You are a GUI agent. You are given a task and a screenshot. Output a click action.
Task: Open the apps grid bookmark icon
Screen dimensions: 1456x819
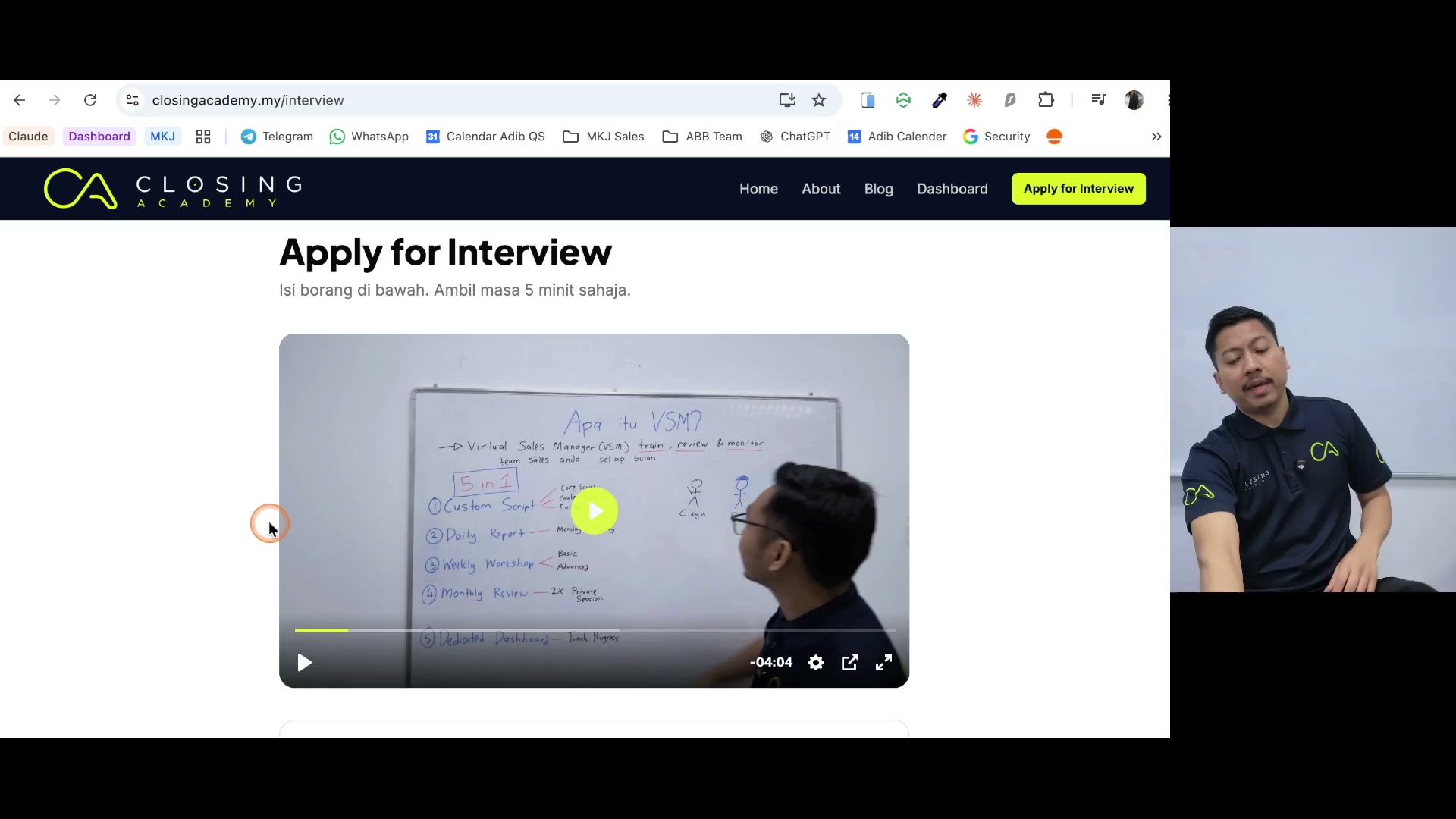click(203, 136)
